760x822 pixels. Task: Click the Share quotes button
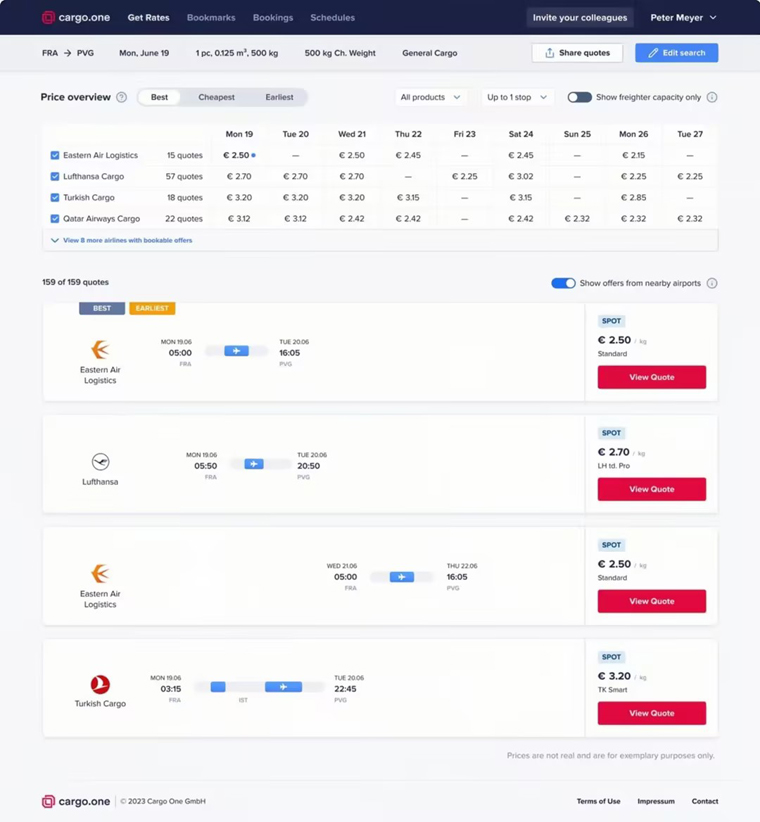coord(577,52)
